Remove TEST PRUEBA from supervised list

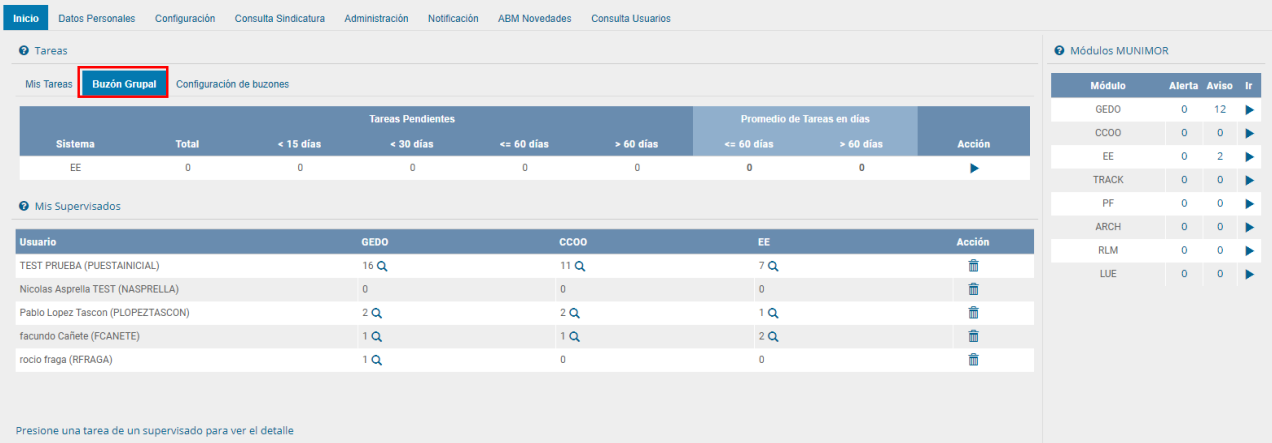tap(973, 266)
